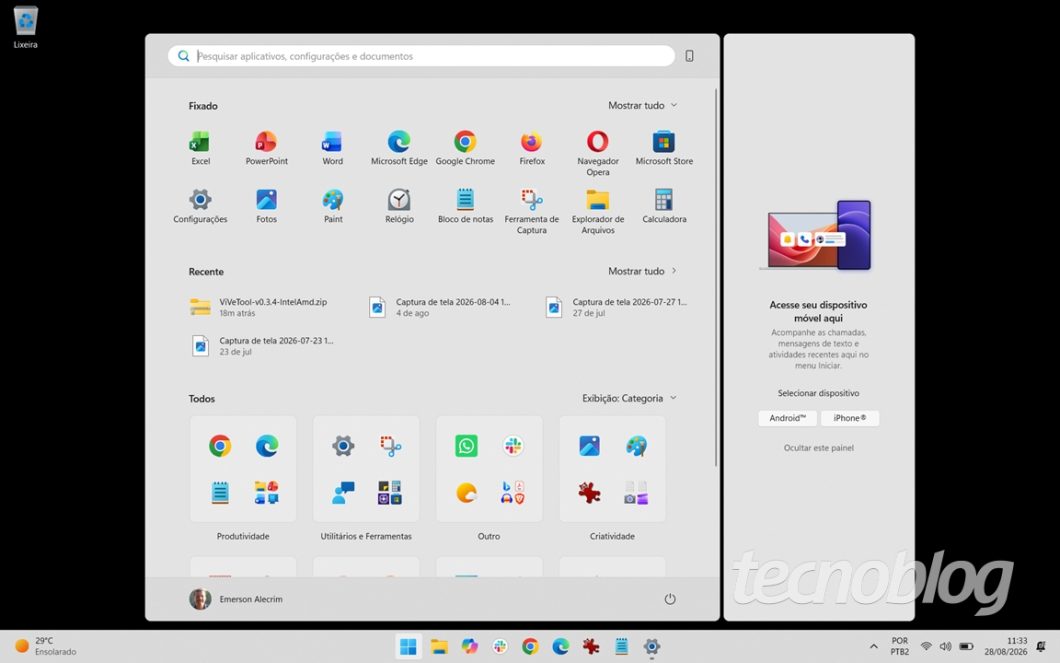Open Excel from pinned apps
Screen dimensions: 1060x663
(200, 147)
